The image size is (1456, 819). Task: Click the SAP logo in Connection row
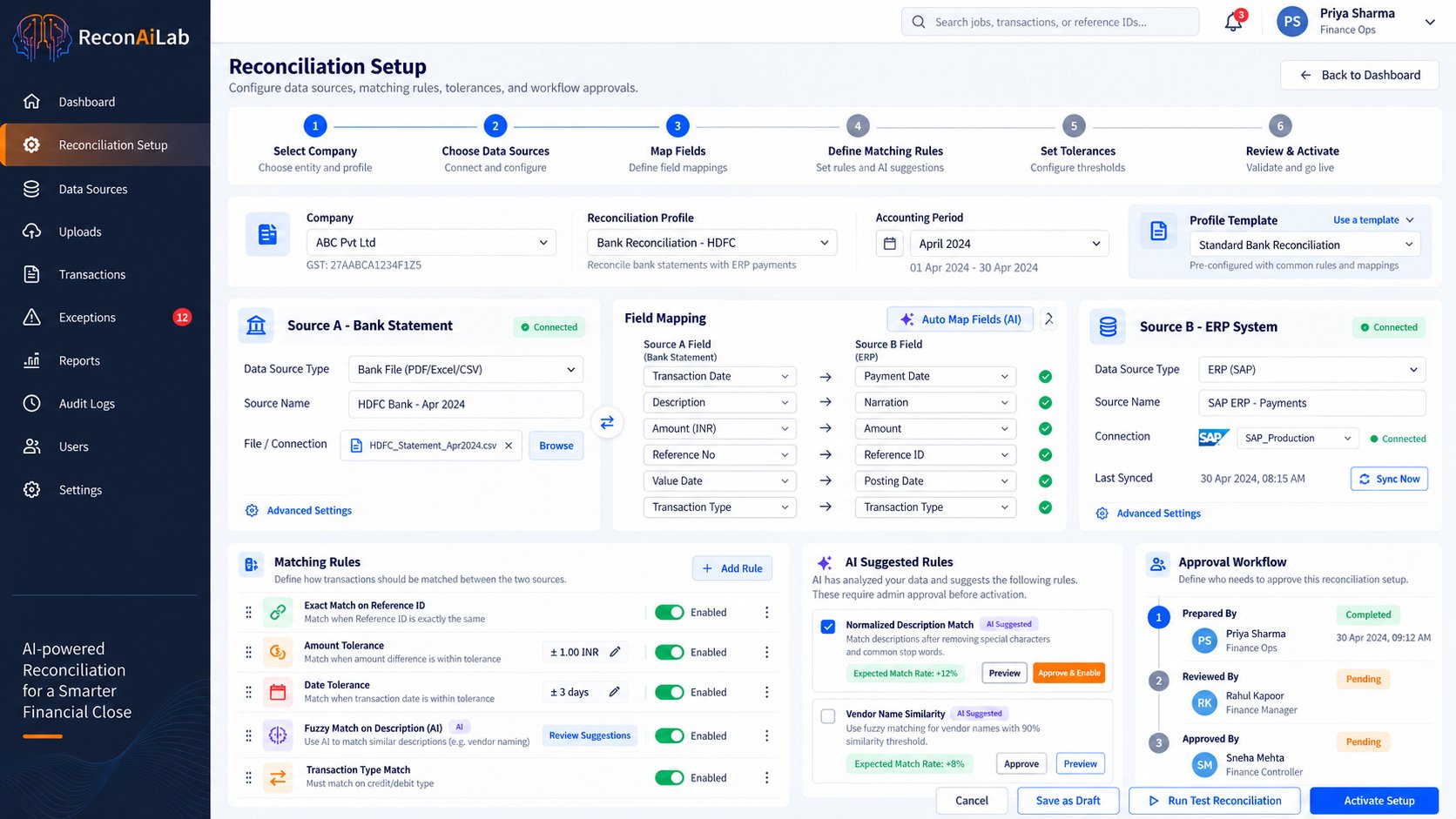coord(1213,438)
